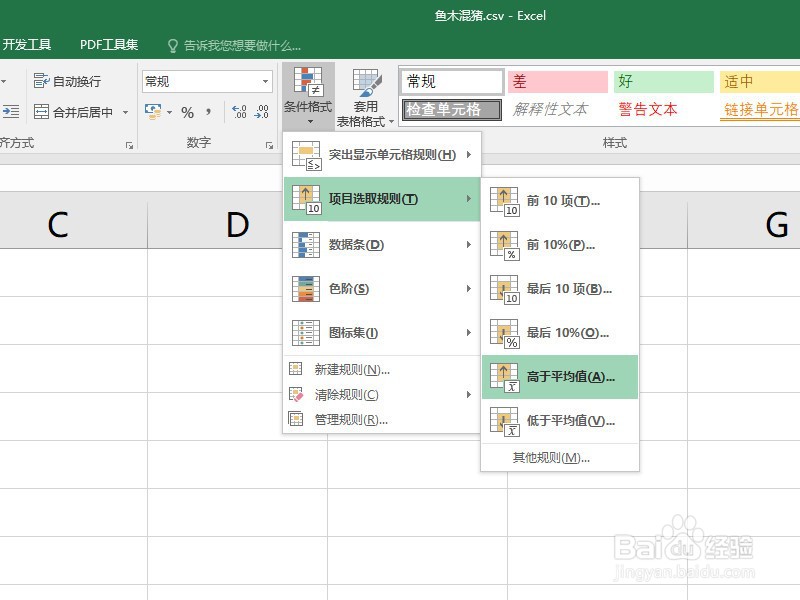Apply the 链接单元格 linked cell style
The height and width of the screenshot is (600, 800).
tap(760, 109)
